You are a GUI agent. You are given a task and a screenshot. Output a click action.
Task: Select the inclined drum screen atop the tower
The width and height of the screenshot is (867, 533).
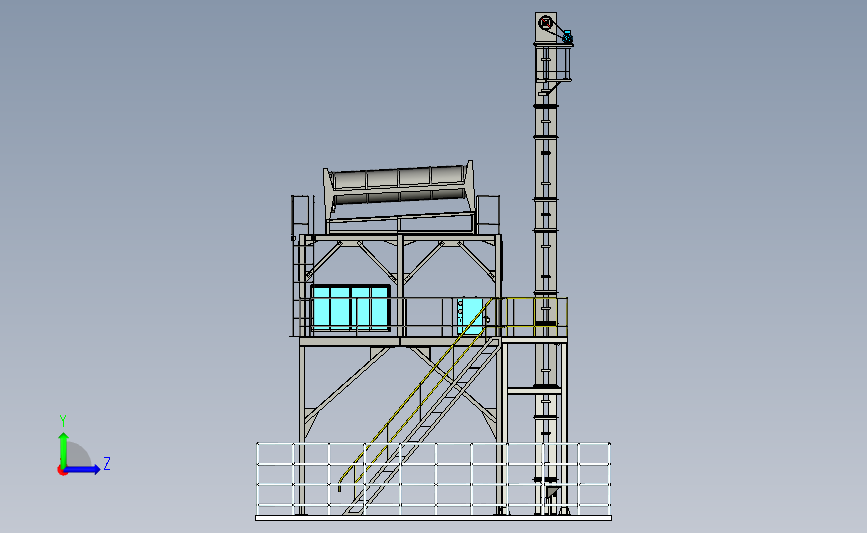coord(399,191)
